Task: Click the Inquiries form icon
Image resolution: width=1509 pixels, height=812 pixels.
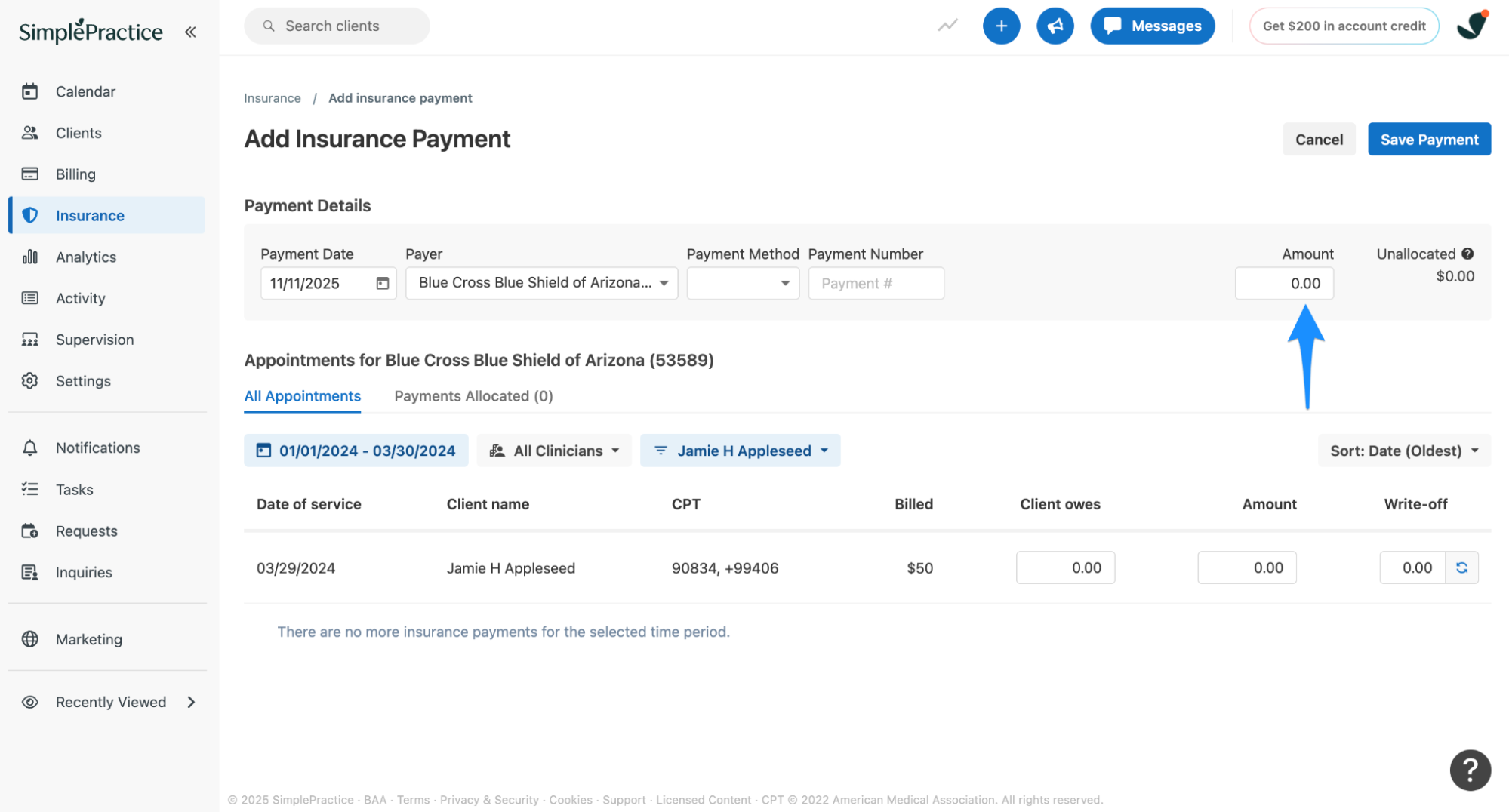Action: 30,572
